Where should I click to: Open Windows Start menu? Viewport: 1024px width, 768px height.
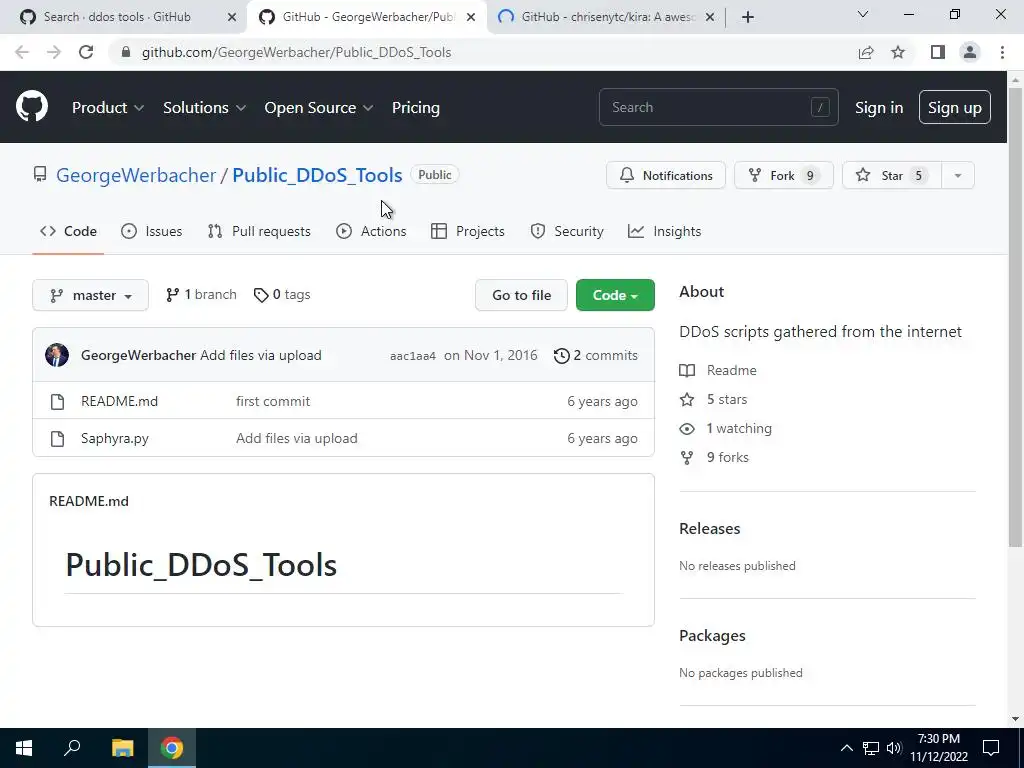(24, 748)
